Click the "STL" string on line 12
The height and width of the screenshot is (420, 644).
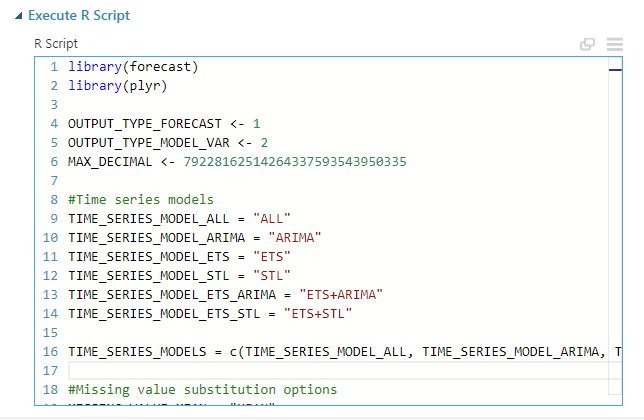pos(270,276)
